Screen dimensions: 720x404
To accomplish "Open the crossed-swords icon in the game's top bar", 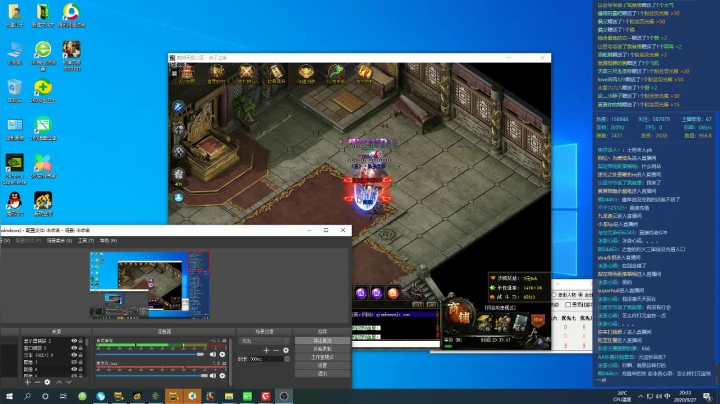I will pyautogui.click(x=246, y=73).
